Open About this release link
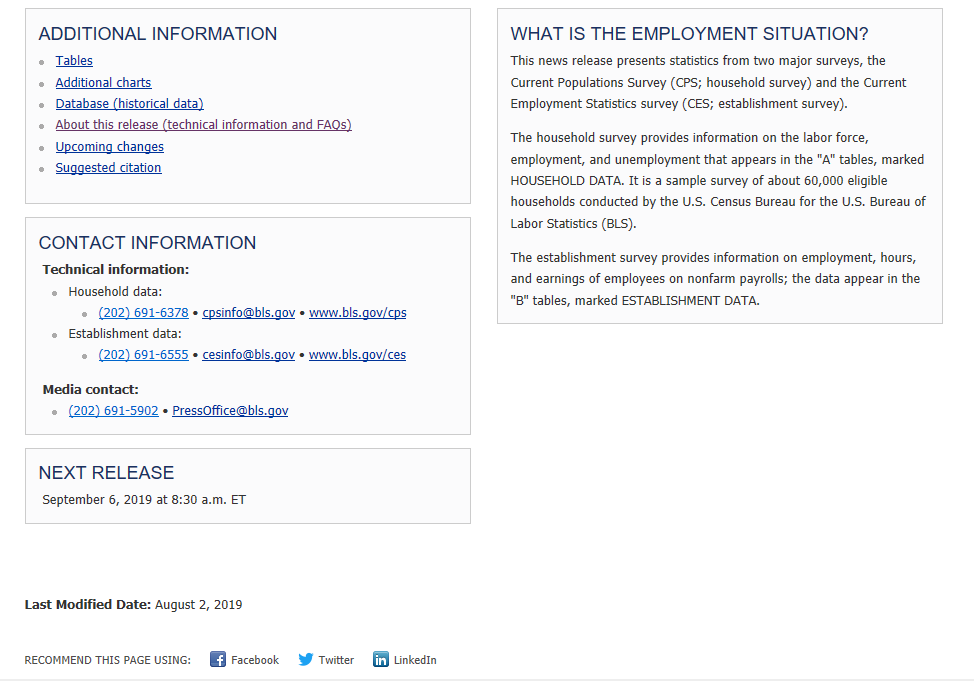 tap(203, 125)
